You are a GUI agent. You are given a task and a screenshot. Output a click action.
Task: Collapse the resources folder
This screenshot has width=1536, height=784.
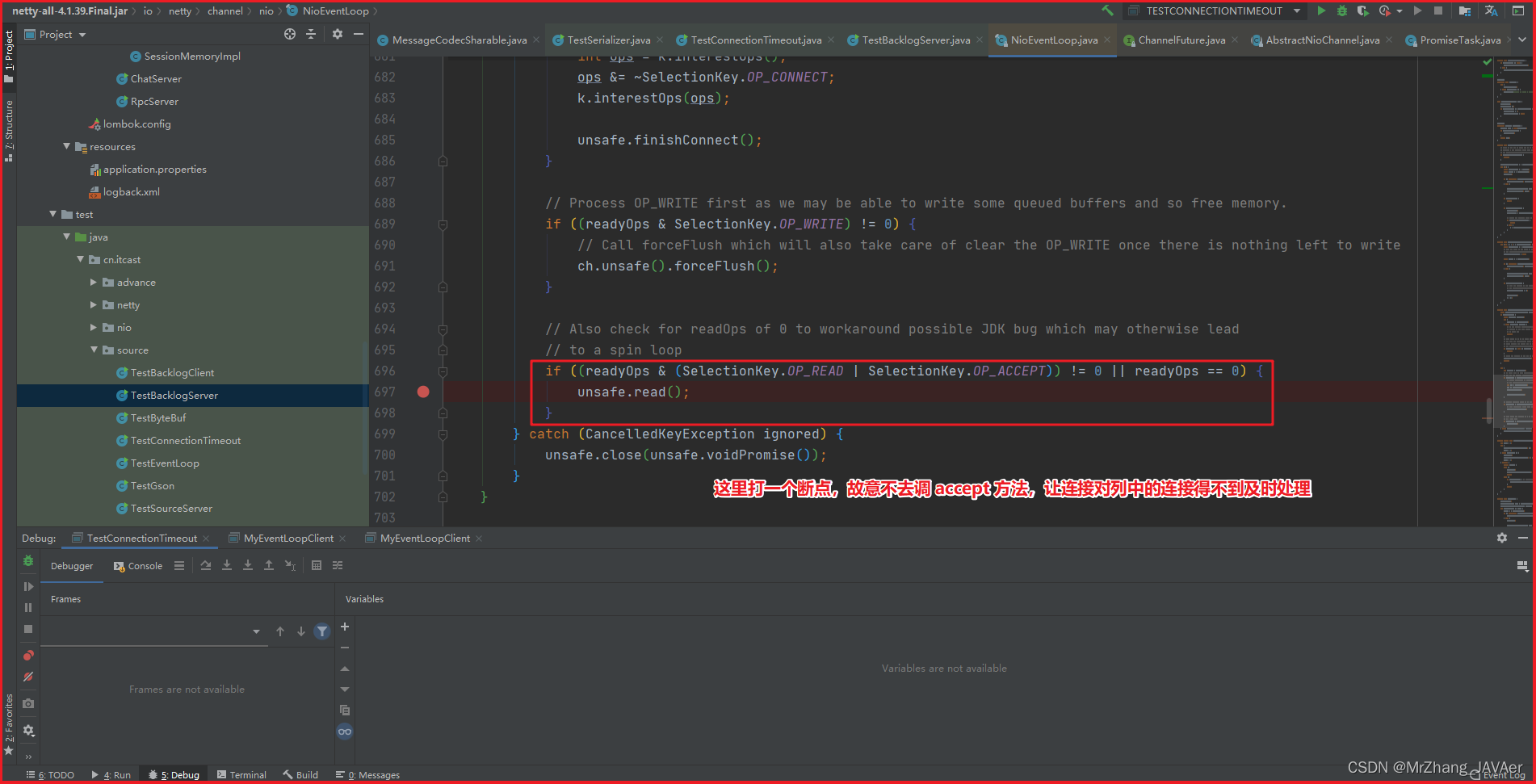pos(67,146)
